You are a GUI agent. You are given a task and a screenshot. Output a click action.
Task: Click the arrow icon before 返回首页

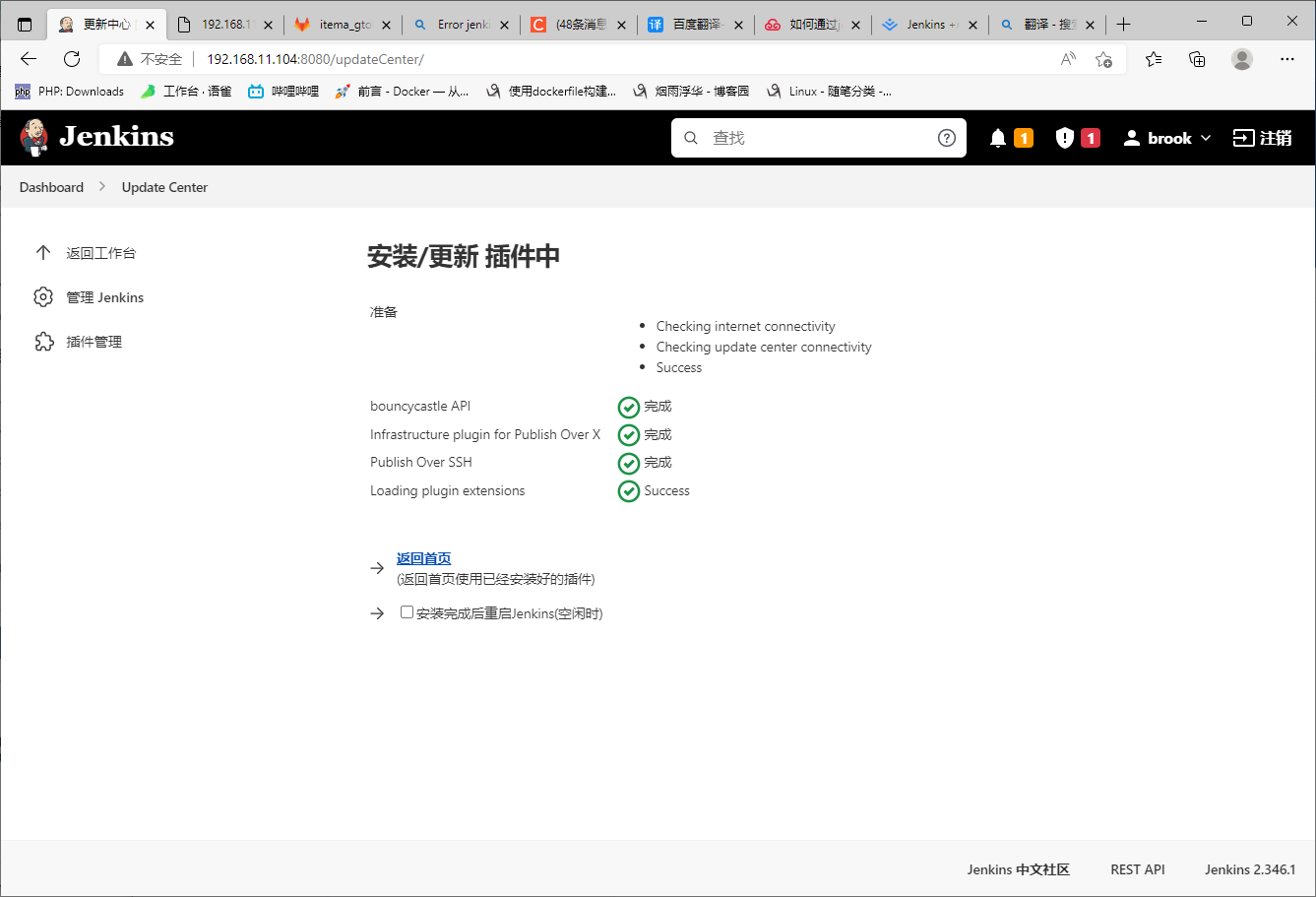pos(377,568)
